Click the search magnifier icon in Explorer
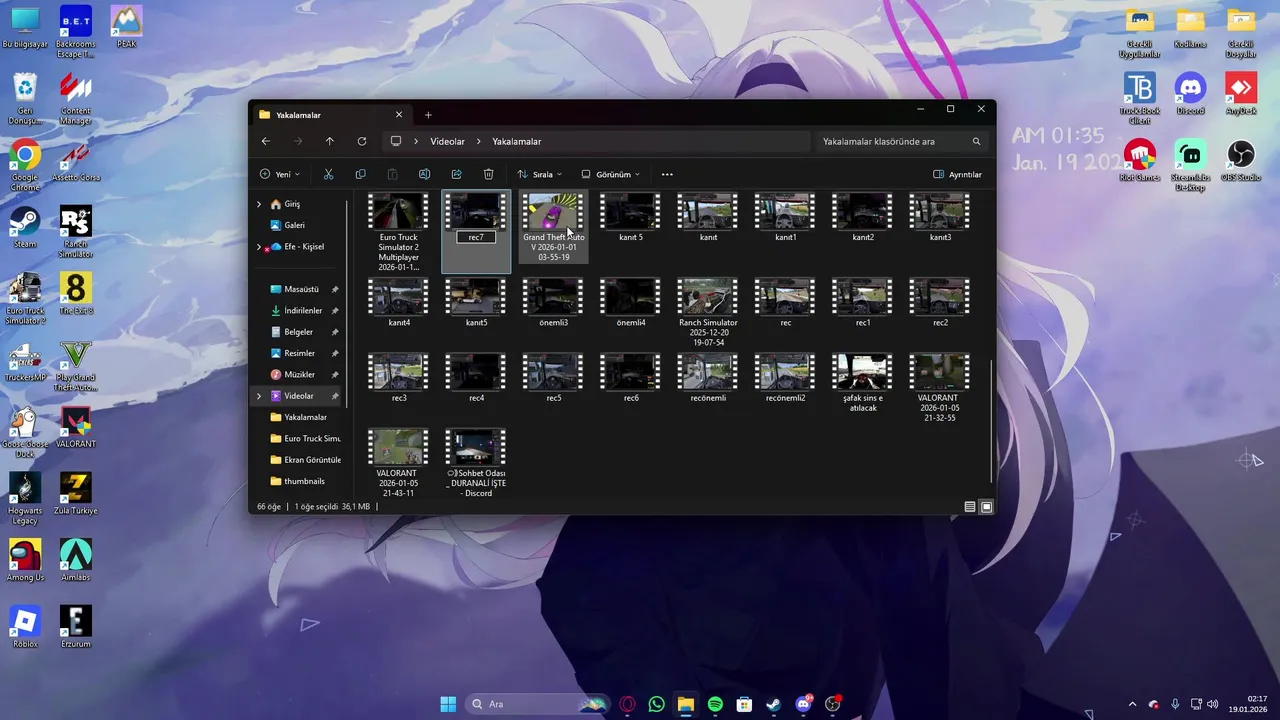Viewport: 1280px width, 720px height. coord(977,141)
